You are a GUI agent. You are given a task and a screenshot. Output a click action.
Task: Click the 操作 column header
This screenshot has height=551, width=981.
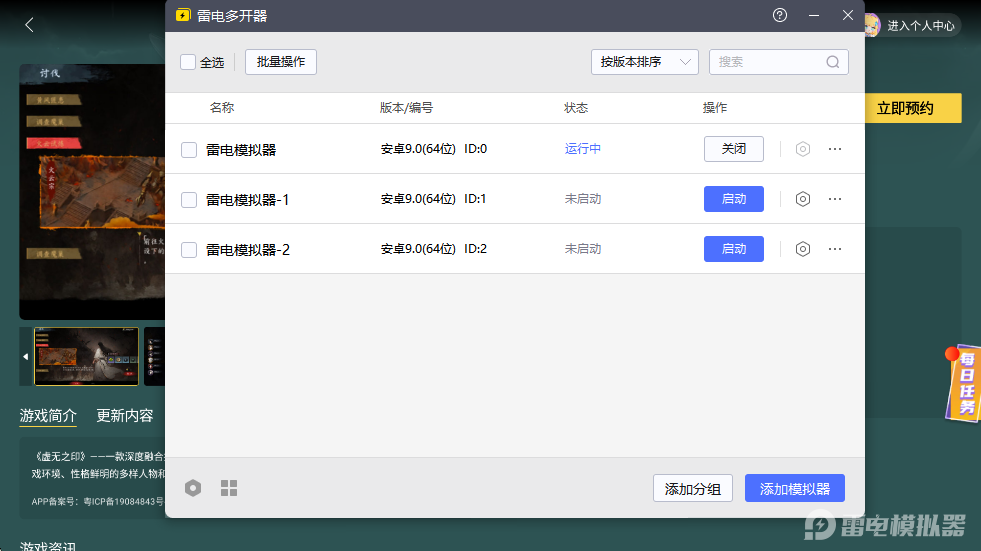click(714, 108)
